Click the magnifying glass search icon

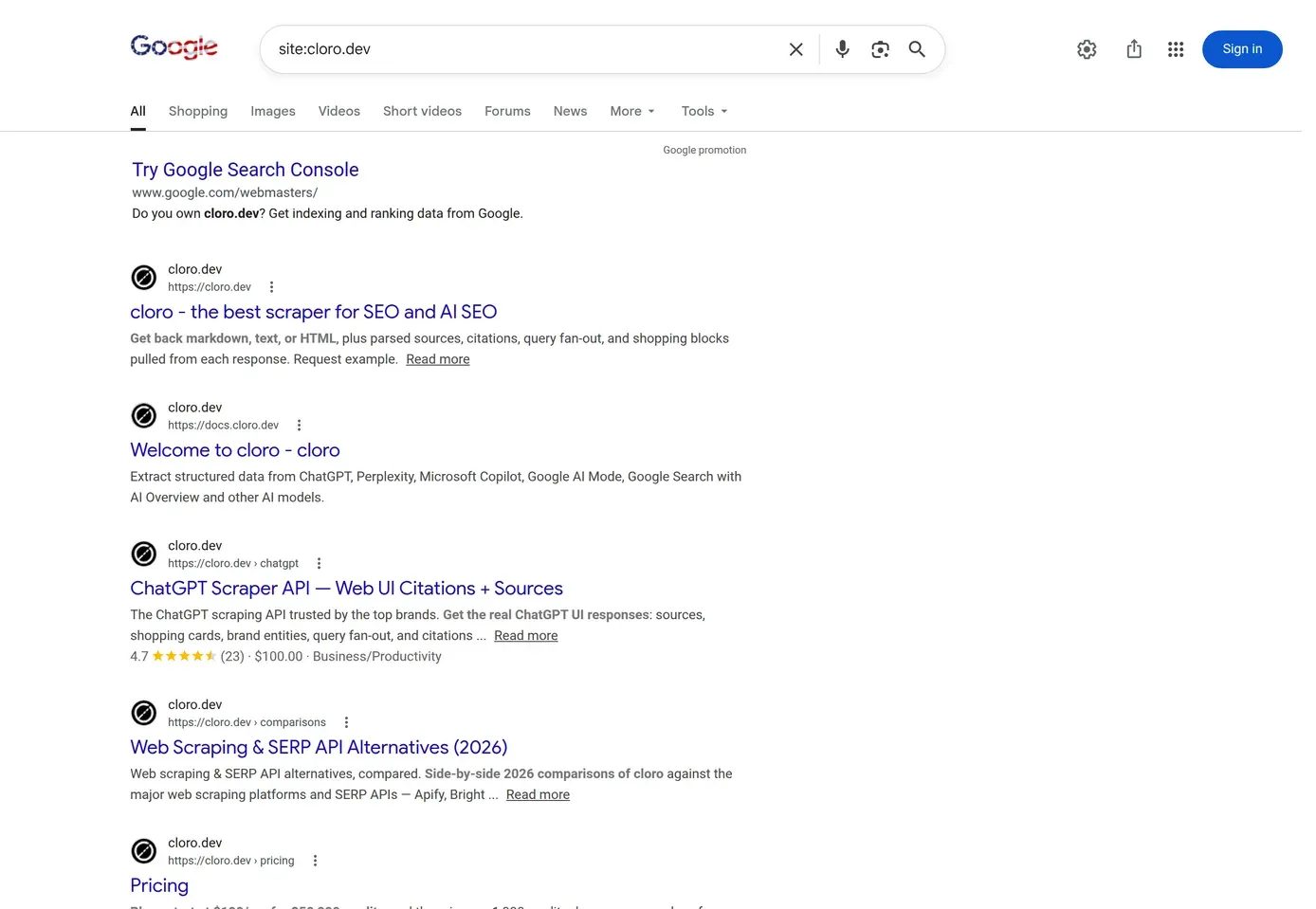[917, 49]
